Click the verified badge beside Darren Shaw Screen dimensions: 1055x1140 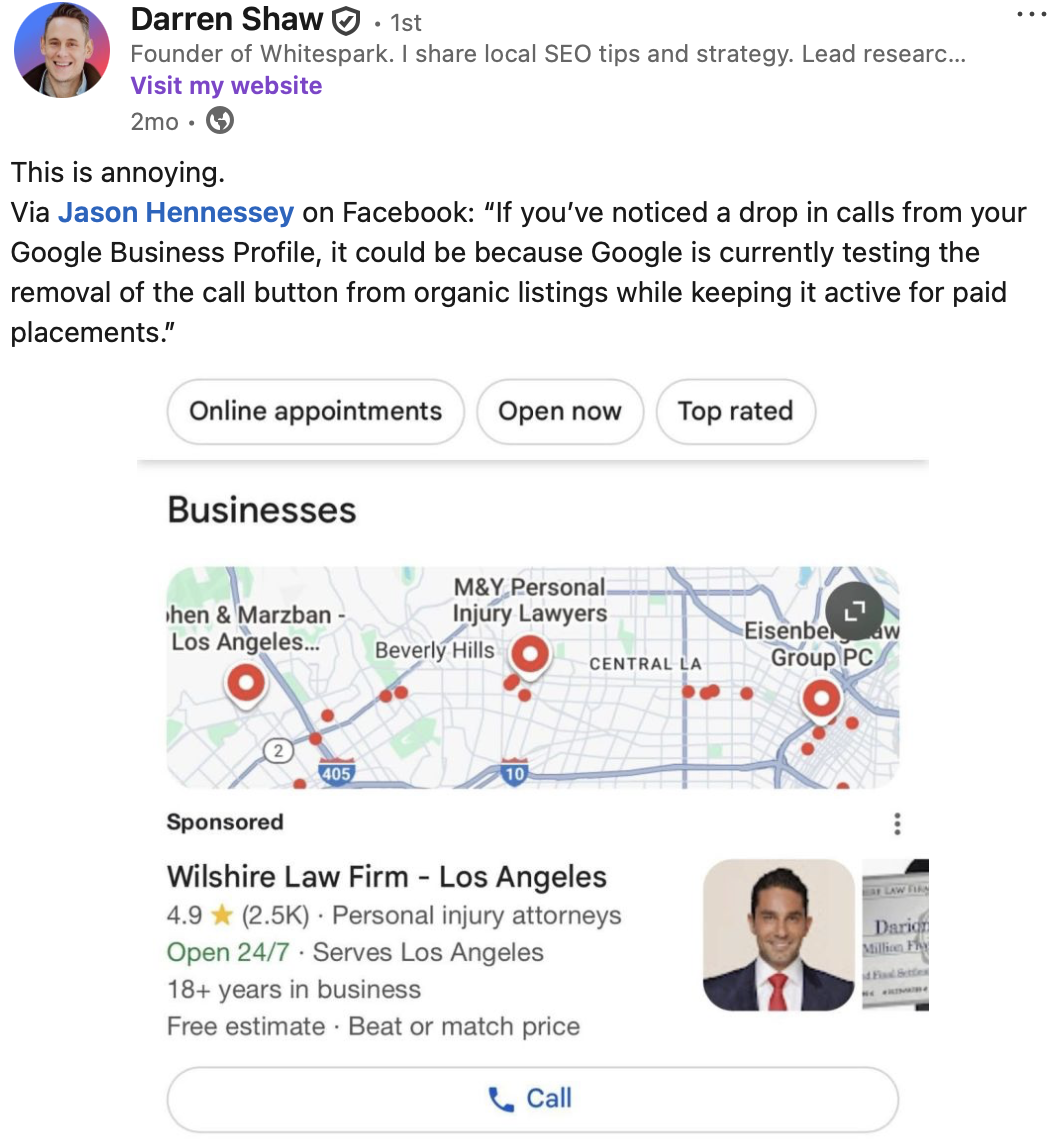coord(345,20)
